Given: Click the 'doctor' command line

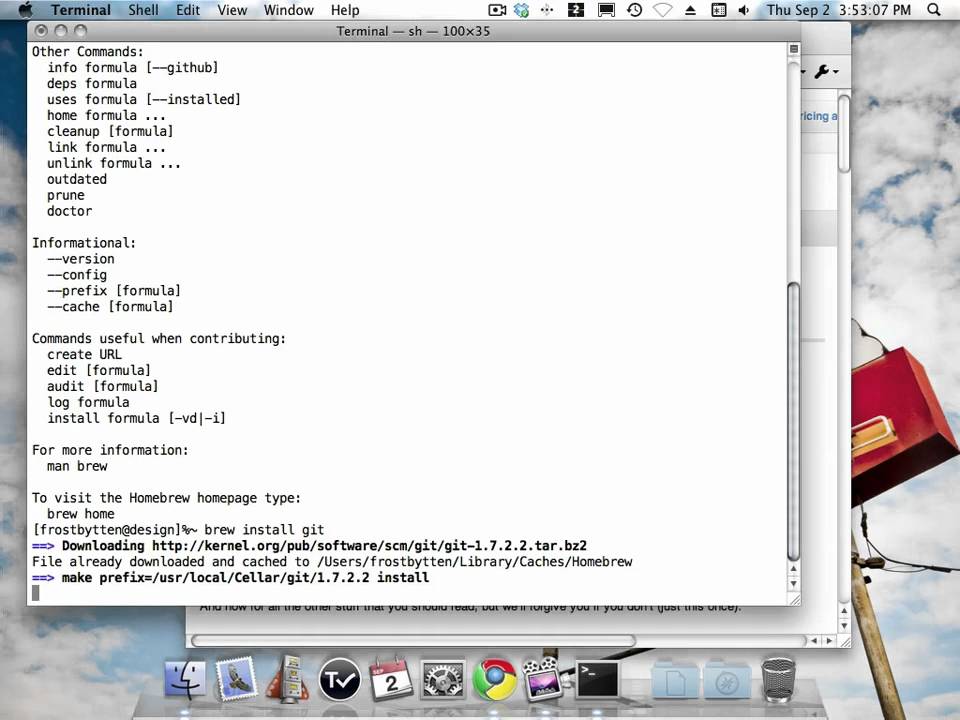Looking at the screenshot, I should 69,211.
